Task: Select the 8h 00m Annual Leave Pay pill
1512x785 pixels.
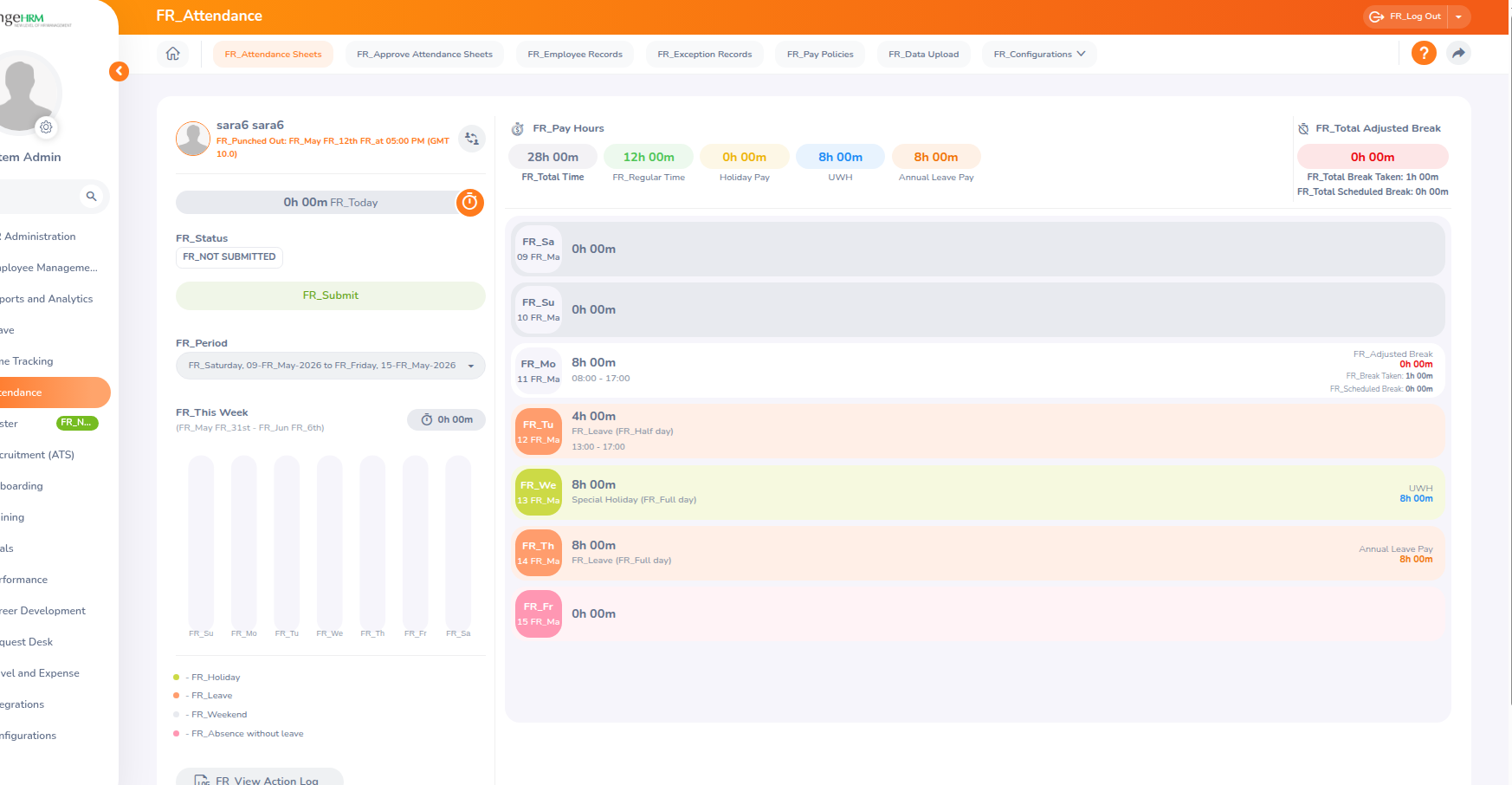Action: point(936,157)
